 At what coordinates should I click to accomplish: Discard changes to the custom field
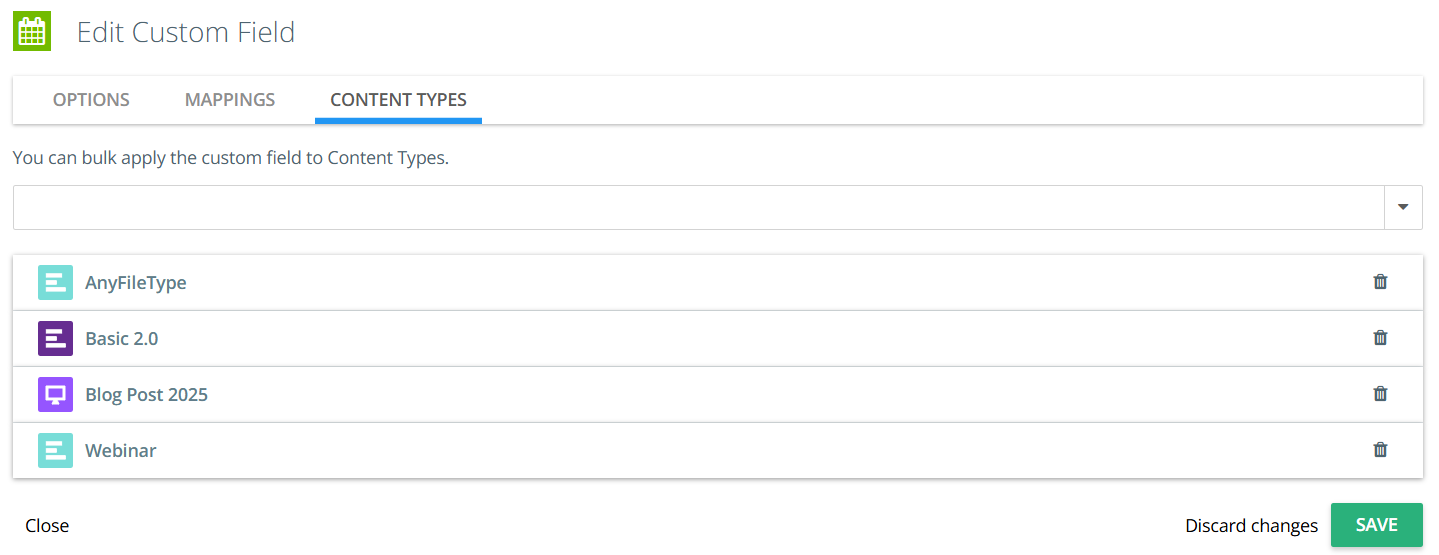pos(1251,526)
